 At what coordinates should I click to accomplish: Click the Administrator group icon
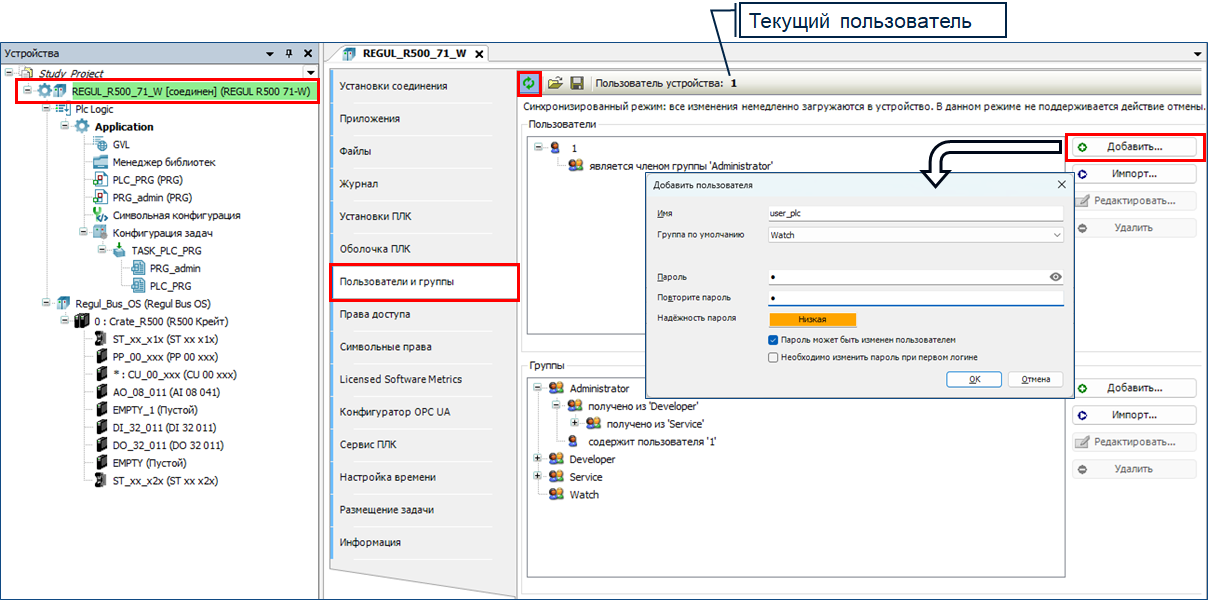(557, 388)
